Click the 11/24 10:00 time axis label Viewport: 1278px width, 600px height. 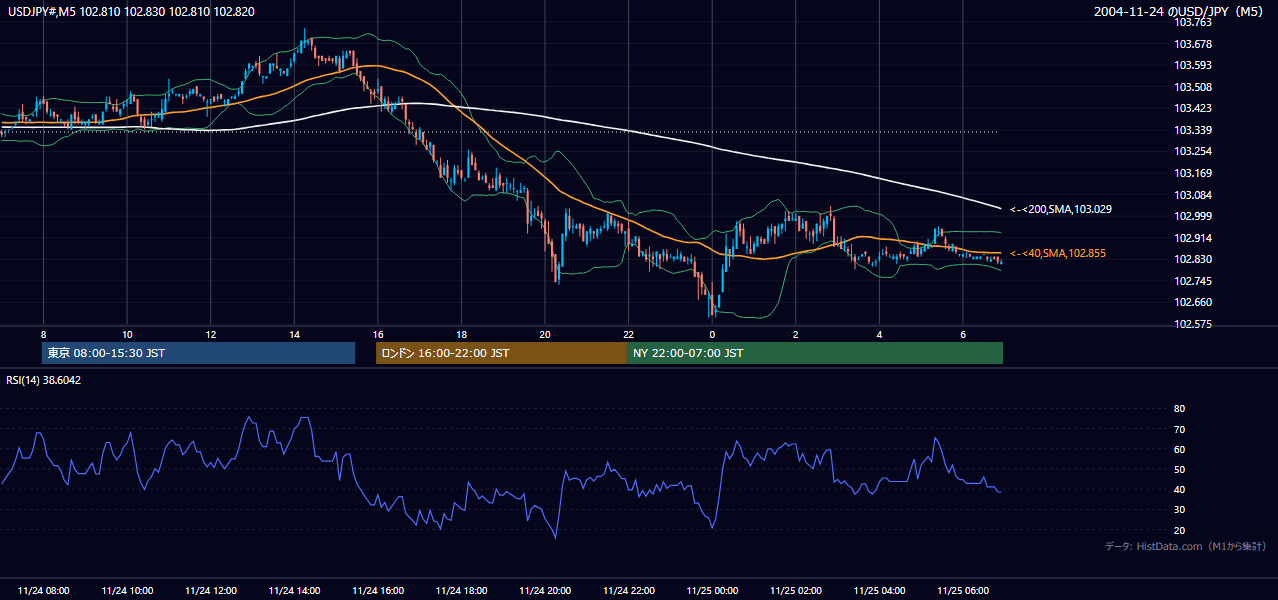tap(127, 591)
